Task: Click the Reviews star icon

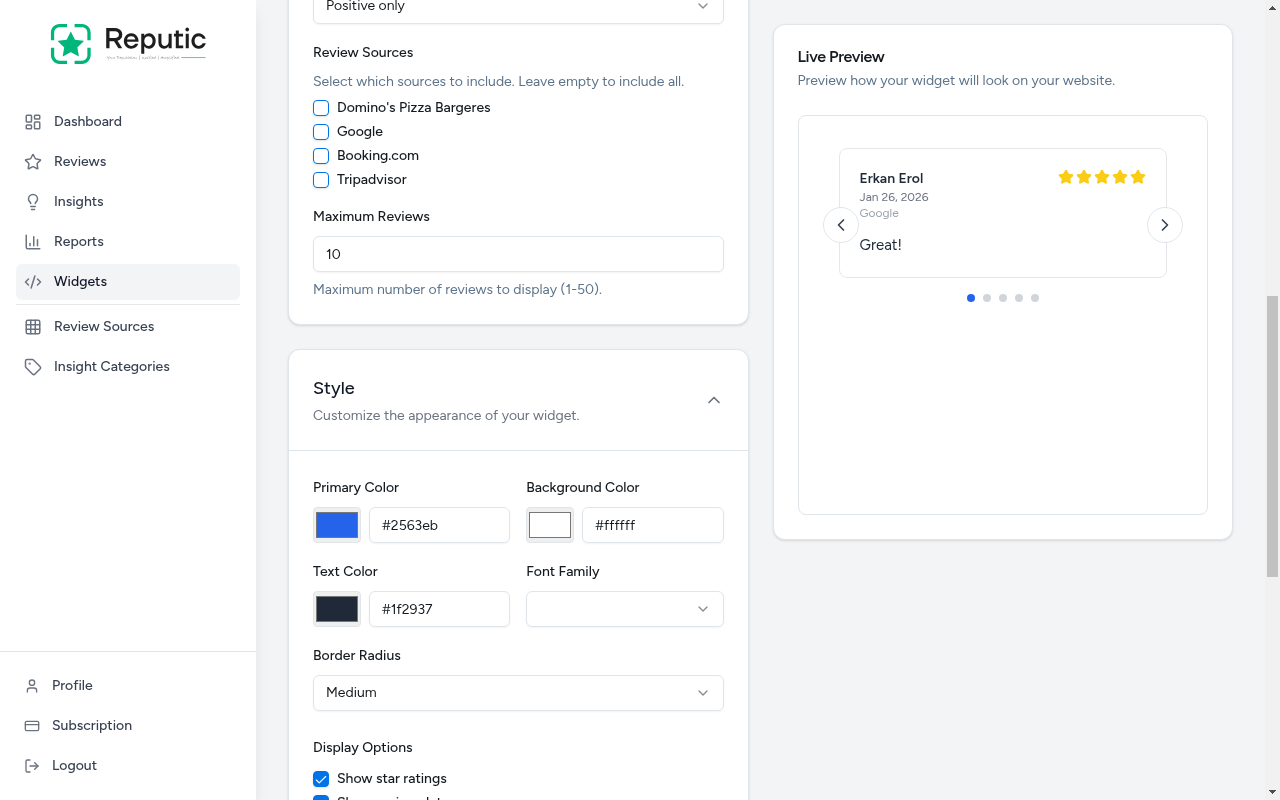Action: point(33,161)
